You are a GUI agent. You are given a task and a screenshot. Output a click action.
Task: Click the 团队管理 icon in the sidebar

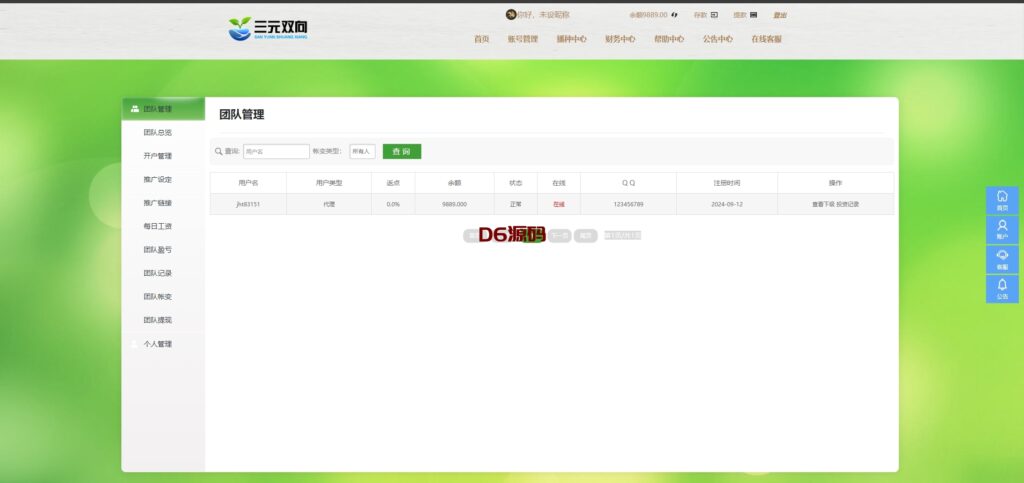point(135,109)
